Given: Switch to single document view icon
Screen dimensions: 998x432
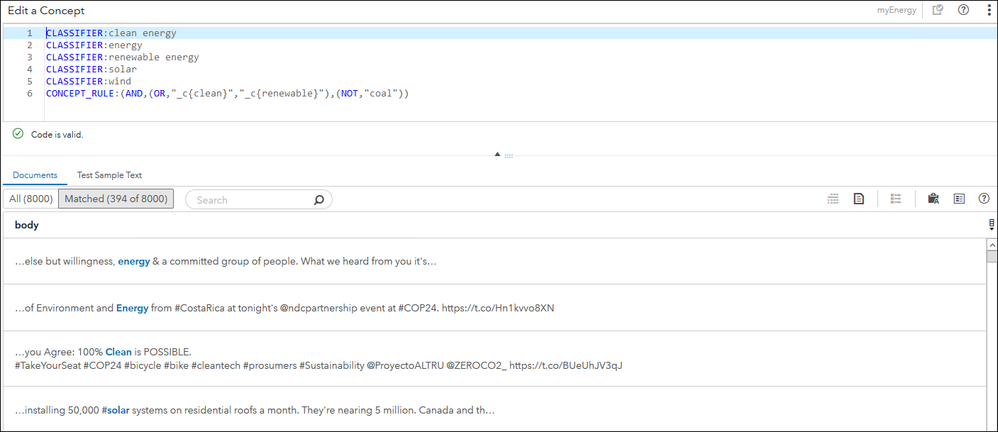Looking at the screenshot, I should (x=858, y=200).
